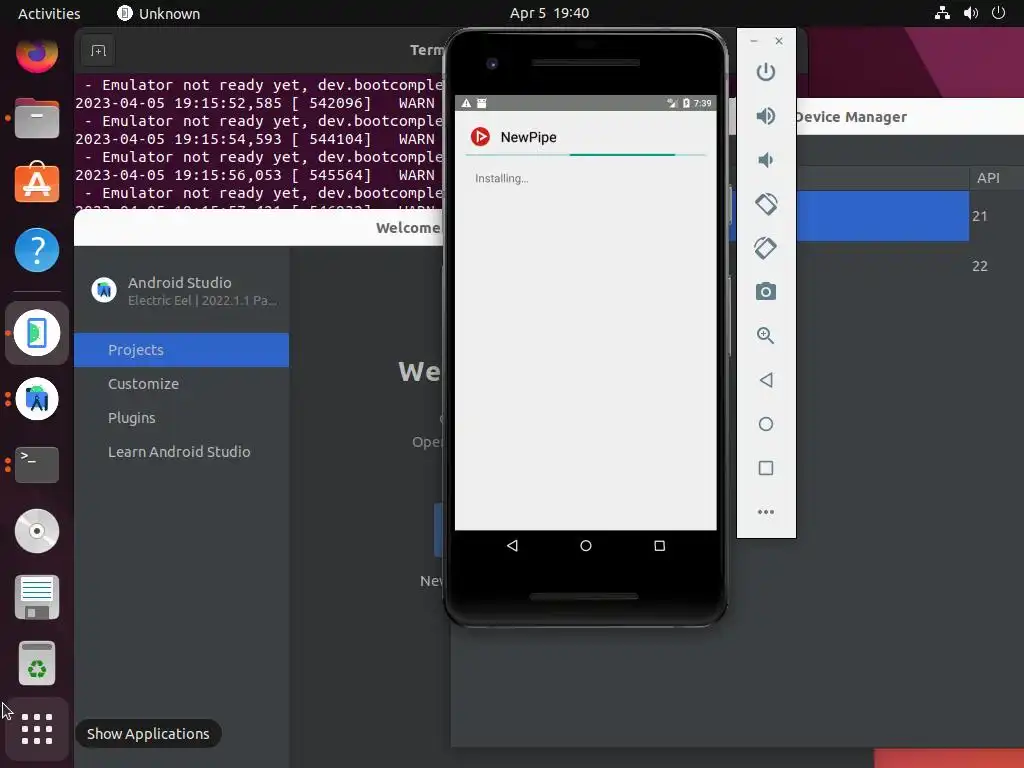This screenshot has height=768, width=1024.
Task: Open extended controls via three dots icon
Action: [x=765, y=512]
